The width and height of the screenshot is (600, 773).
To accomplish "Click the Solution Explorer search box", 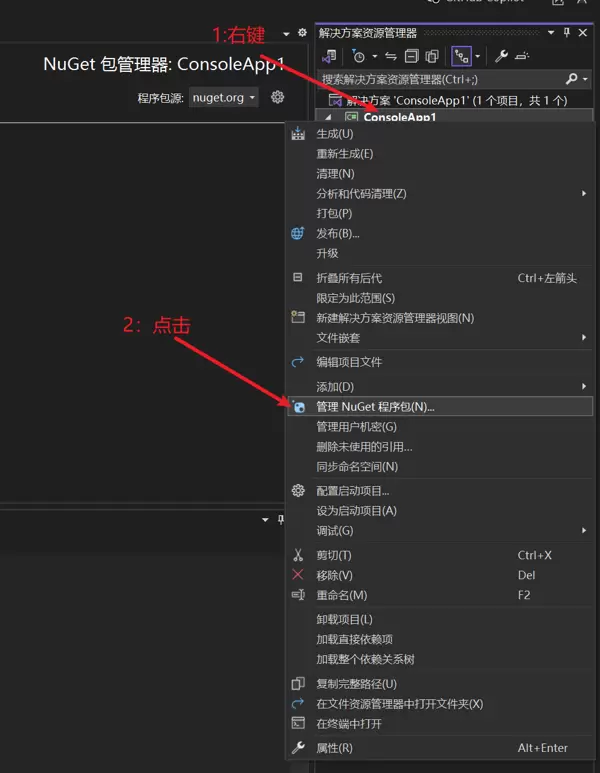I will pos(440,78).
